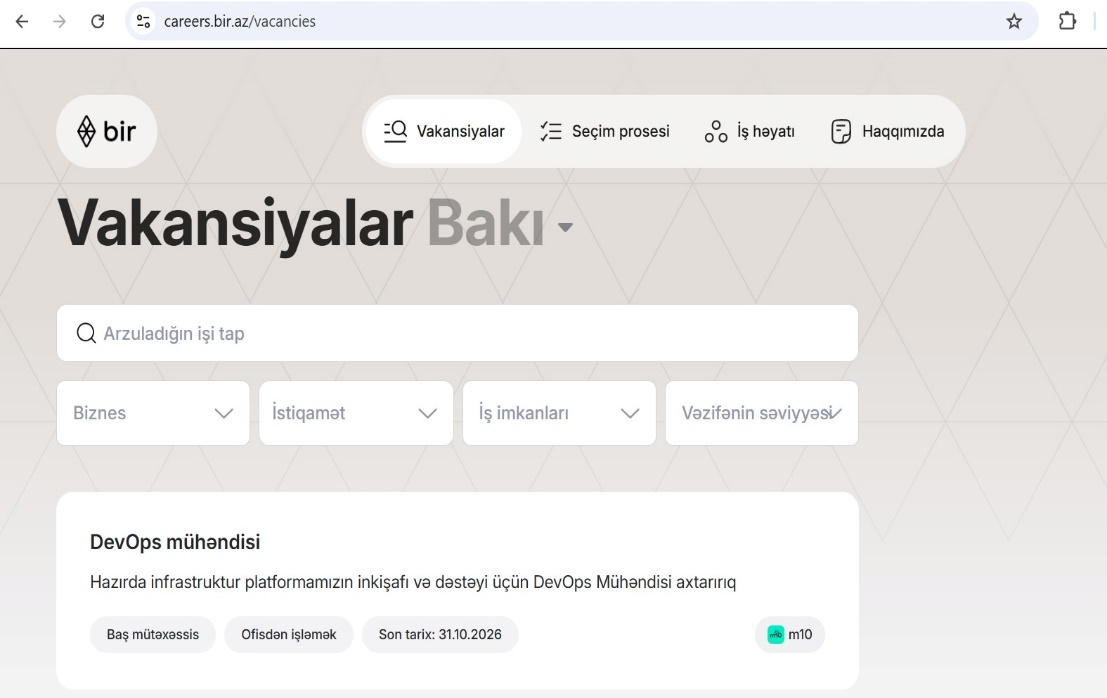Switch to Seçim prosesi tab

tap(604, 131)
